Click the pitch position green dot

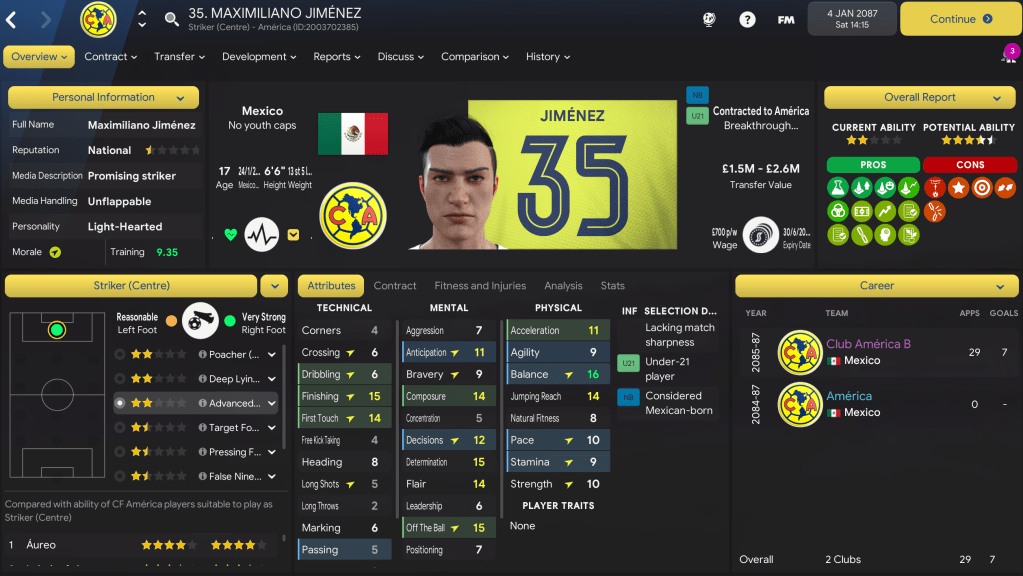tap(57, 330)
